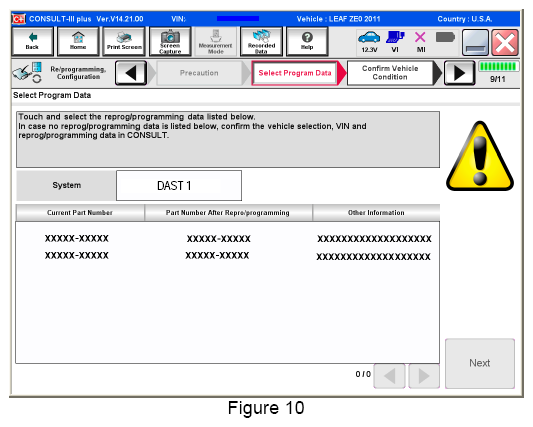Click the Current Part Number column header
The height and width of the screenshot is (427, 533).
click(80, 213)
